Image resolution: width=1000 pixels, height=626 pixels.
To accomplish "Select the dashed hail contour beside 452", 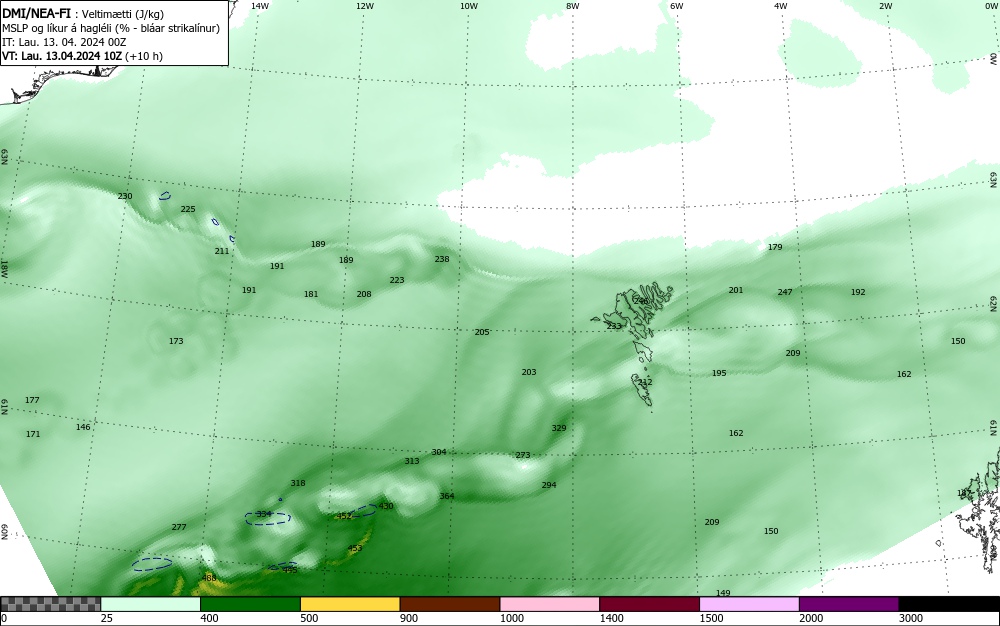I will 365,510.
